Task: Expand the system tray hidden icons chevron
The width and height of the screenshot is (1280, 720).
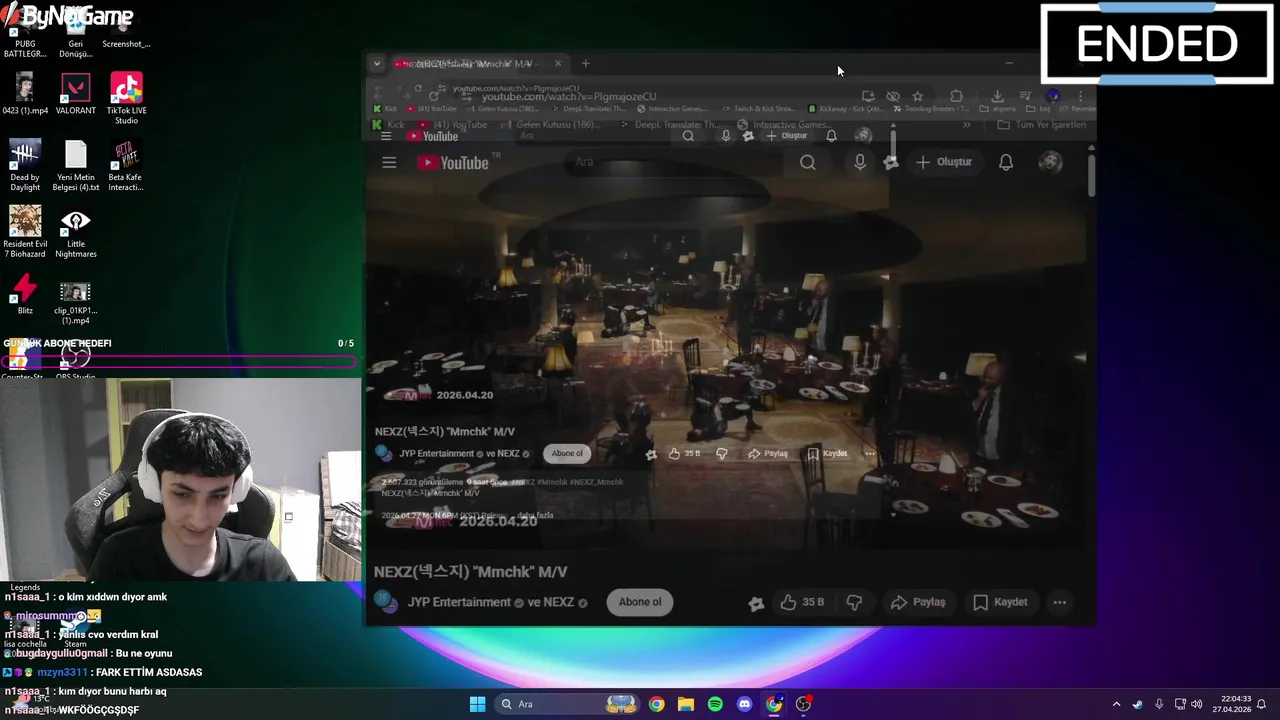Action: pyautogui.click(x=1117, y=704)
